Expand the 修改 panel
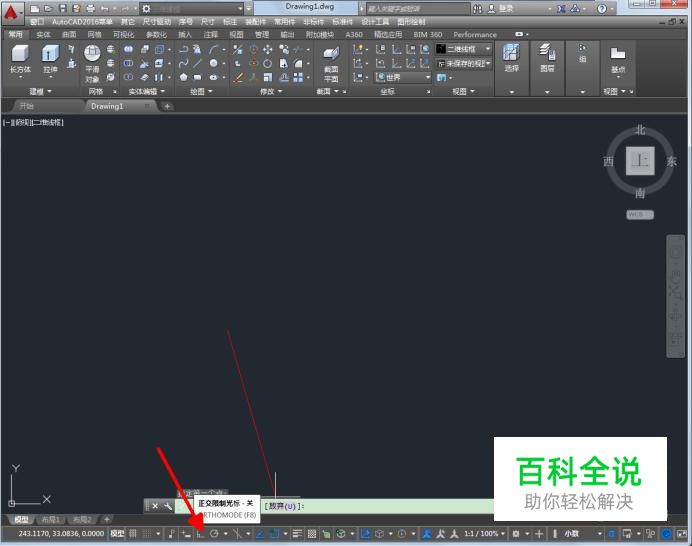The height and width of the screenshot is (546, 692). coord(271,91)
